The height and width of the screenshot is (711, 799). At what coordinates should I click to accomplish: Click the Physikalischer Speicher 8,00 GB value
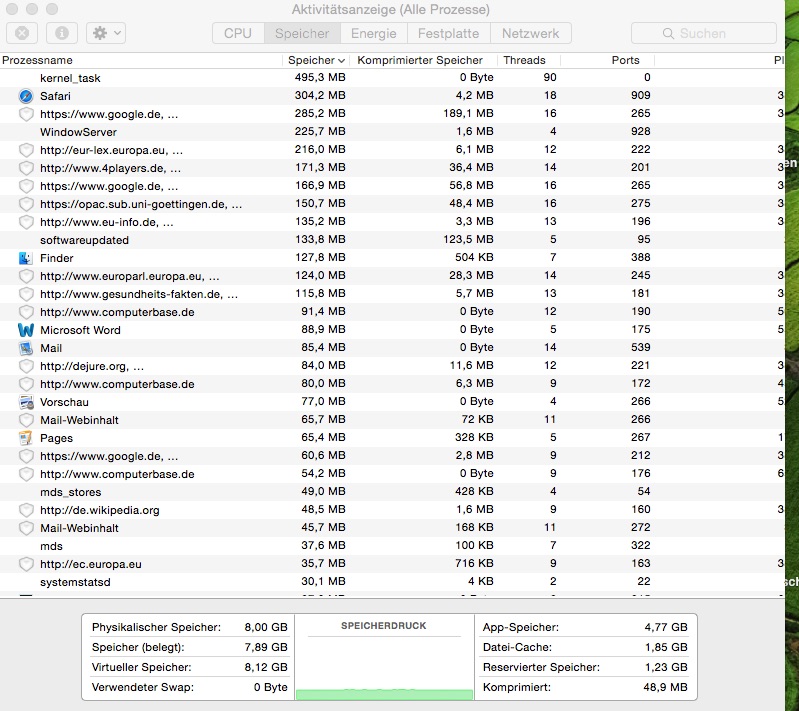[x=265, y=627]
